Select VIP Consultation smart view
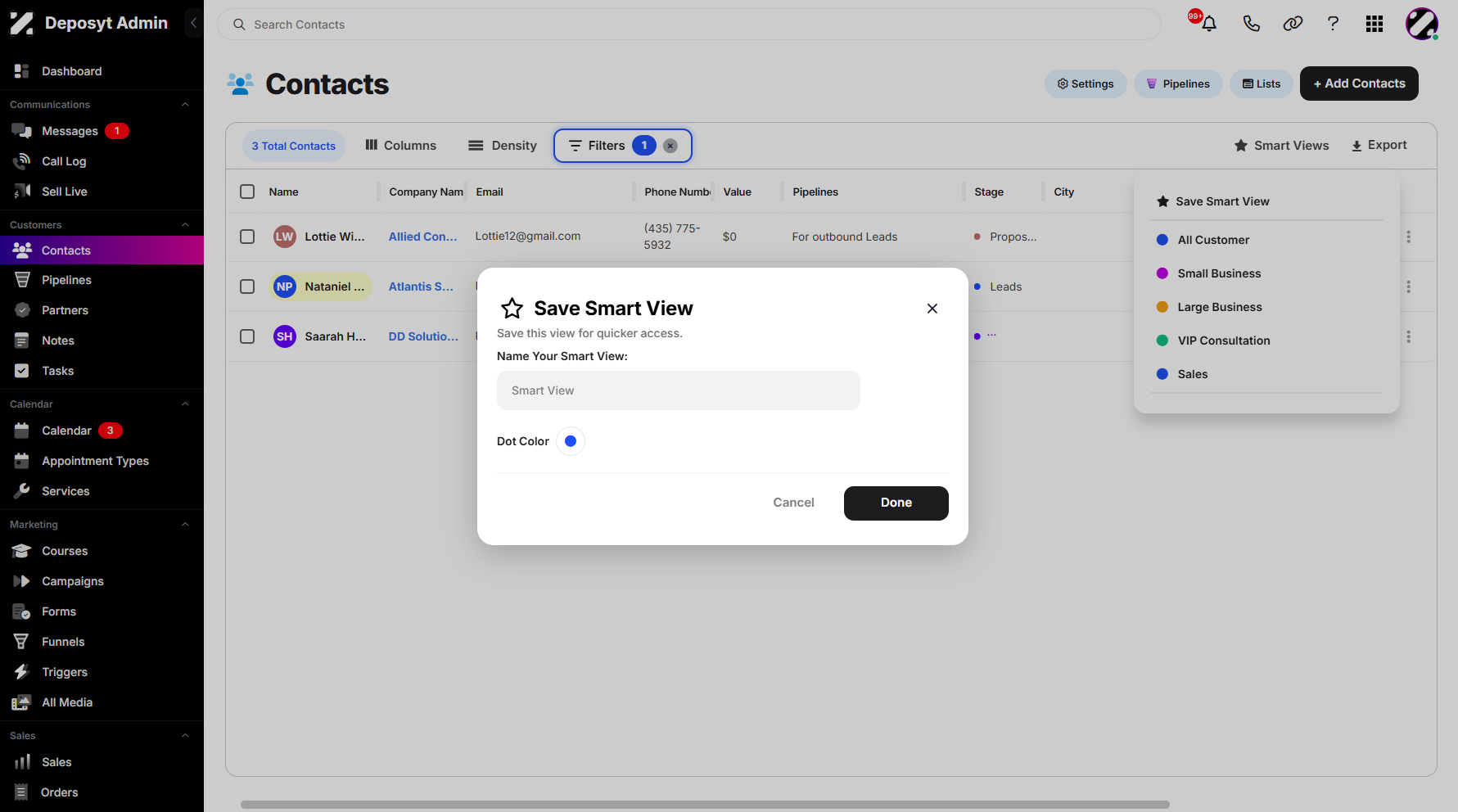The width and height of the screenshot is (1458, 812). click(x=1224, y=341)
